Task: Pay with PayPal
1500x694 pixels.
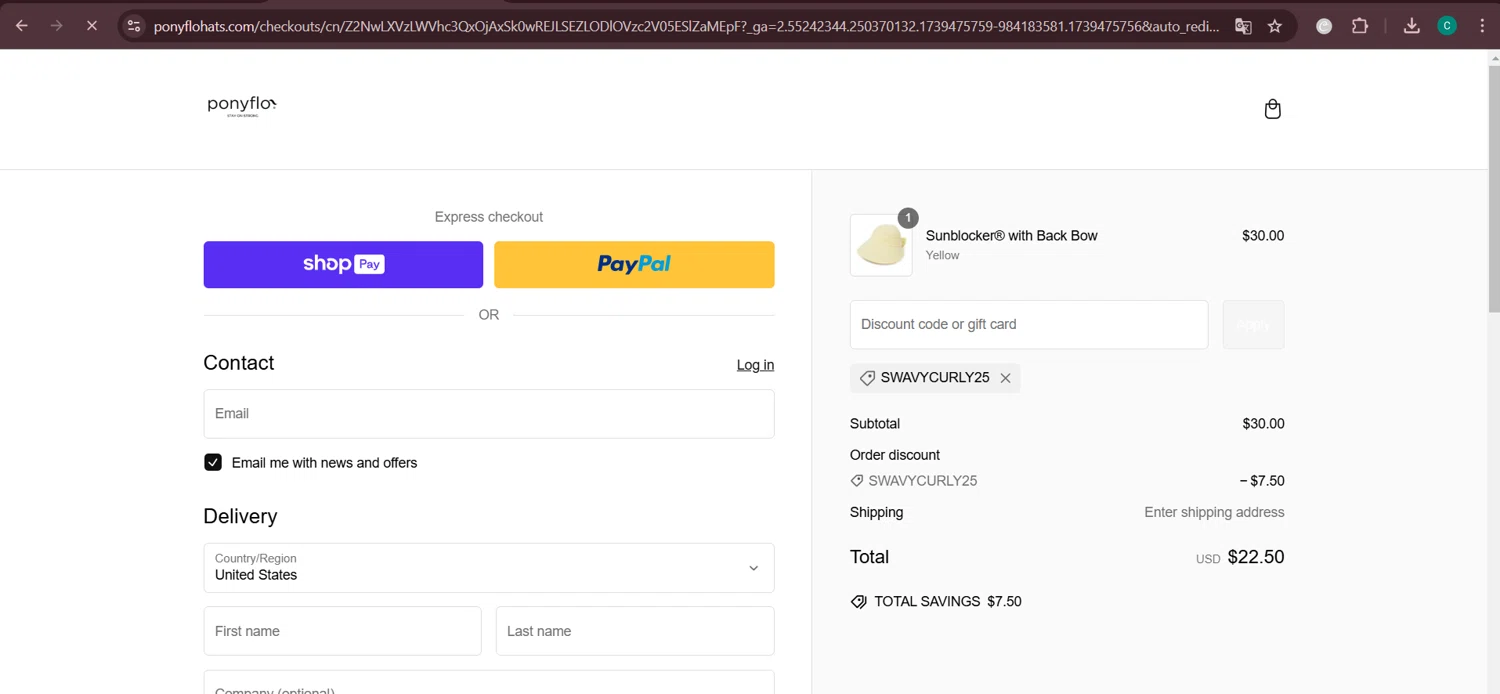Action: (634, 264)
